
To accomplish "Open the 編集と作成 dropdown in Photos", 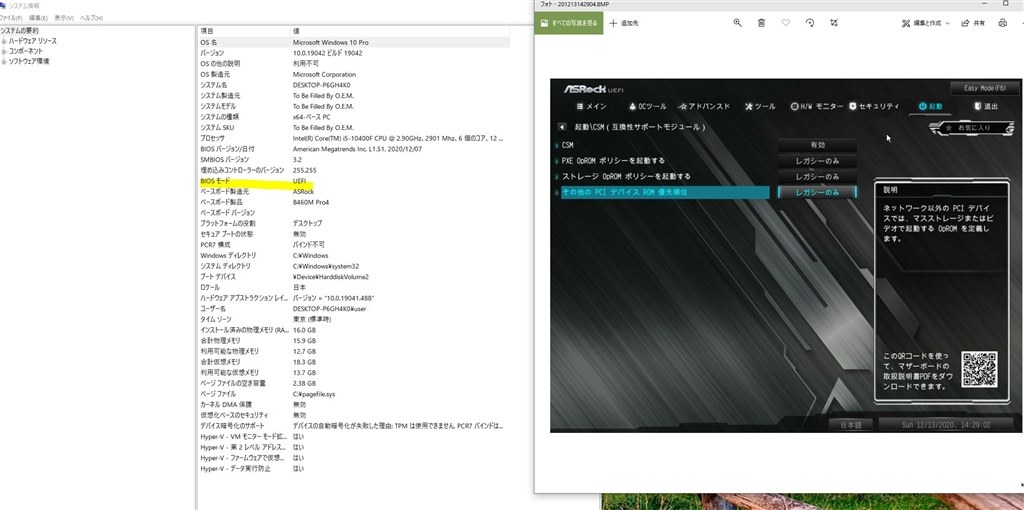I will click(925, 23).
